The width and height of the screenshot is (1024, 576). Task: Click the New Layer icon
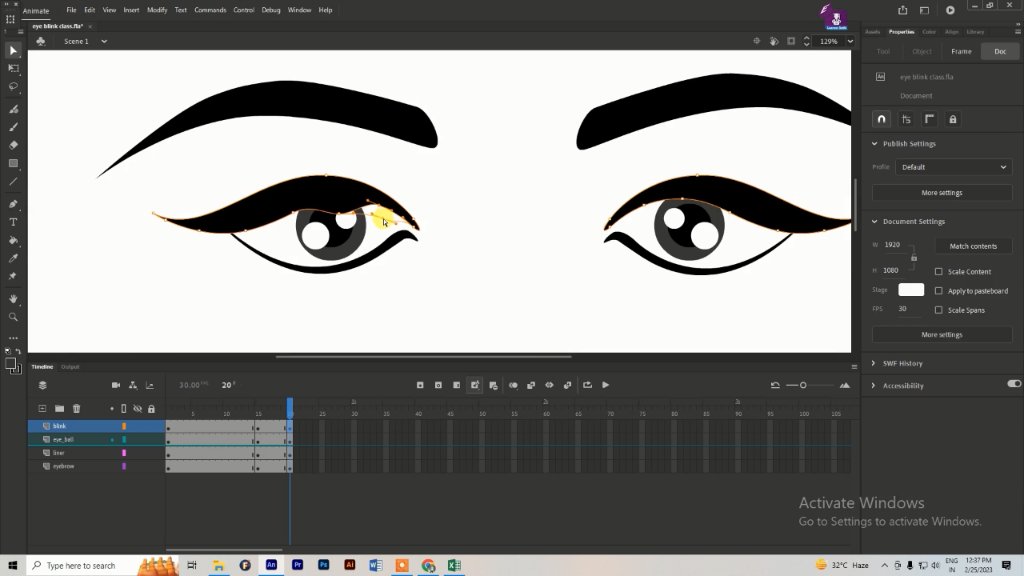click(x=42, y=409)
